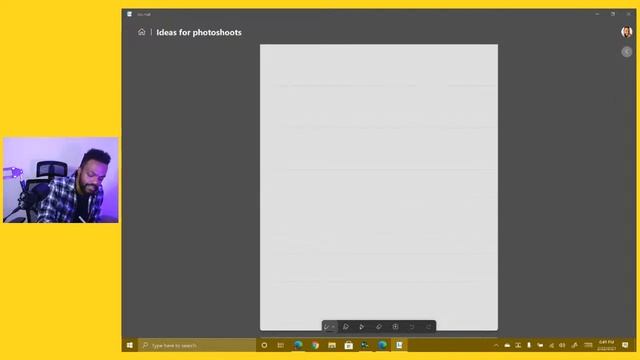Redo the last ink action

(428, 327)
